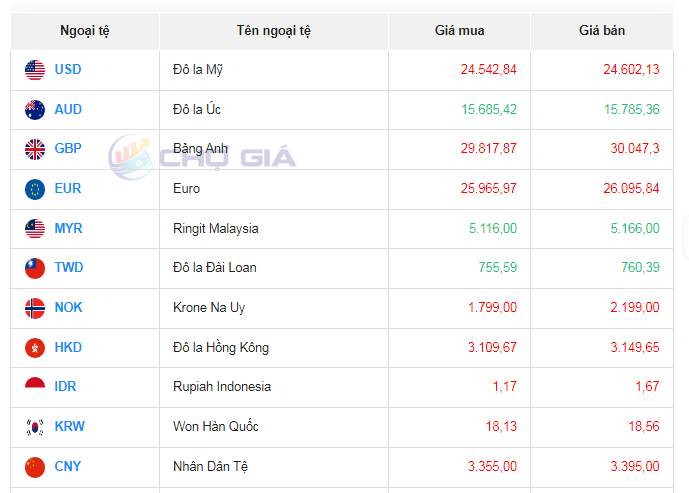Click the British flag next to GBP
The width and height of the screenshot is (689, 493).
click(x=35, y=149)
